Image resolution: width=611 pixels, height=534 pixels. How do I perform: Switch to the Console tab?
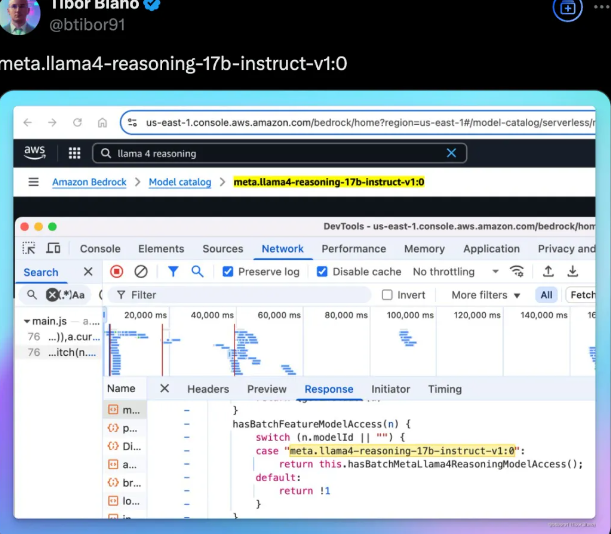(x=100, y=249)
